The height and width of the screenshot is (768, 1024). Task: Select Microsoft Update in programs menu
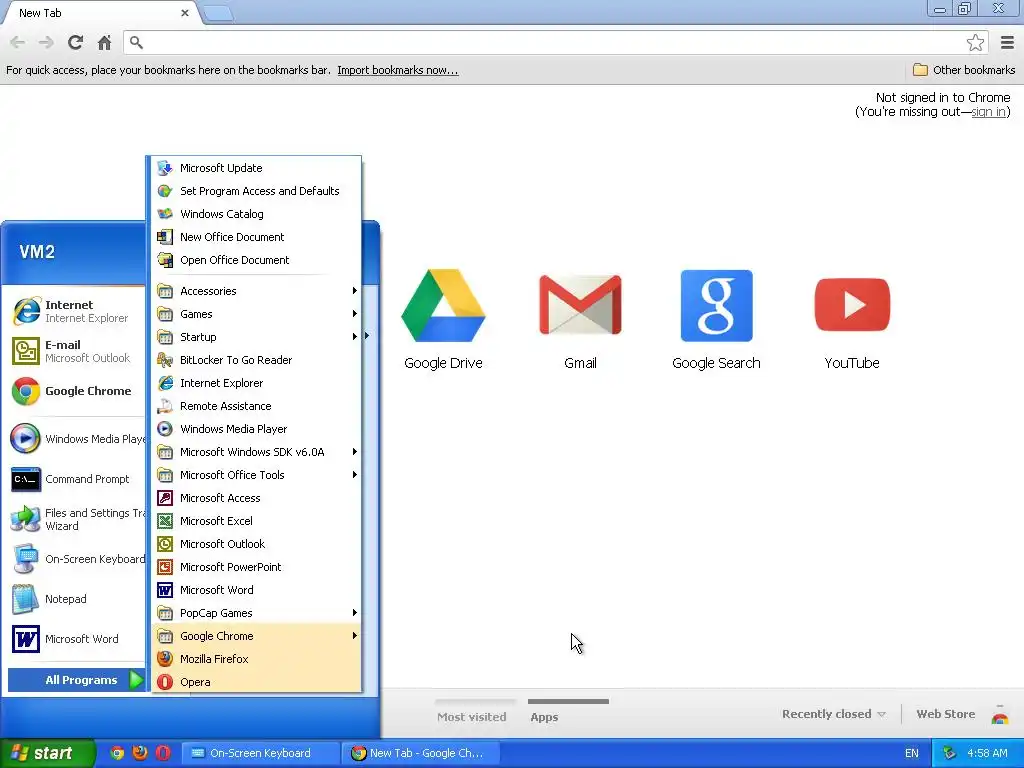click(257, 168)
